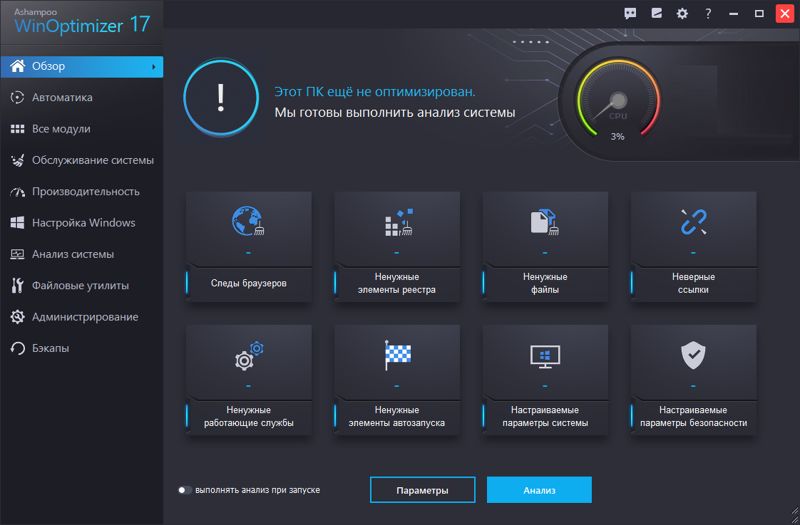Image resolution: width=800 pixels, height=525 pixels.
Task: Open the notes edit icon in title bar
Action: (x=657, y=13)
